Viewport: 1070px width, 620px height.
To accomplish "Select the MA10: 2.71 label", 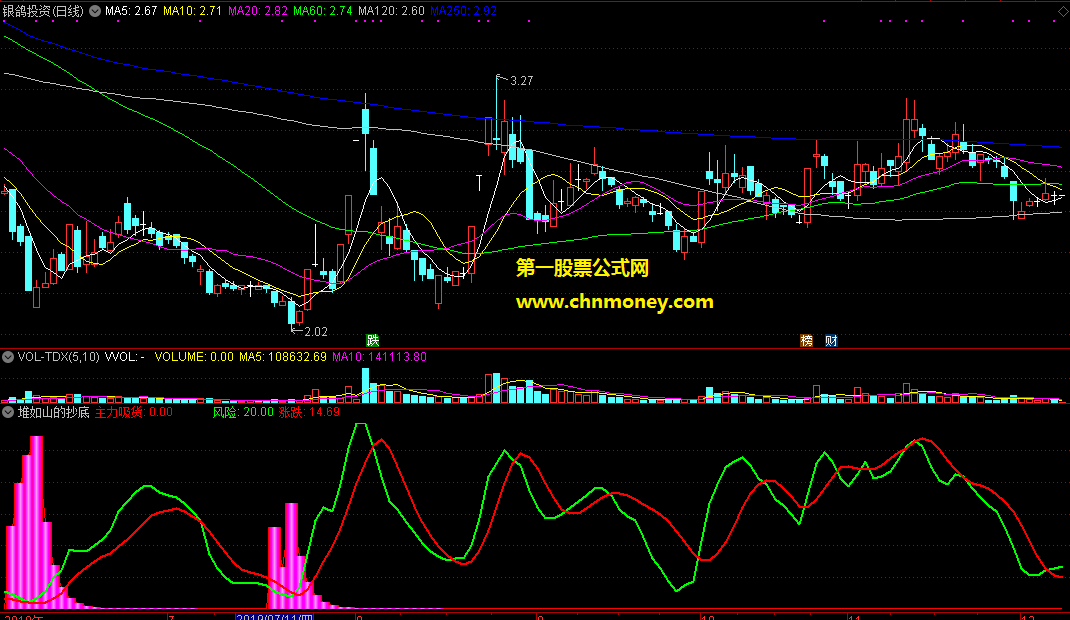I will pos(192,11).
